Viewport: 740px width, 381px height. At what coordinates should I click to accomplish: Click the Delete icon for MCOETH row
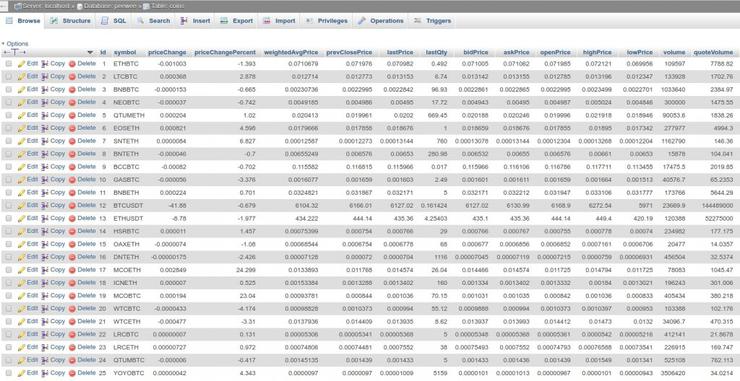pyautogui.click(x=72, y=270)
